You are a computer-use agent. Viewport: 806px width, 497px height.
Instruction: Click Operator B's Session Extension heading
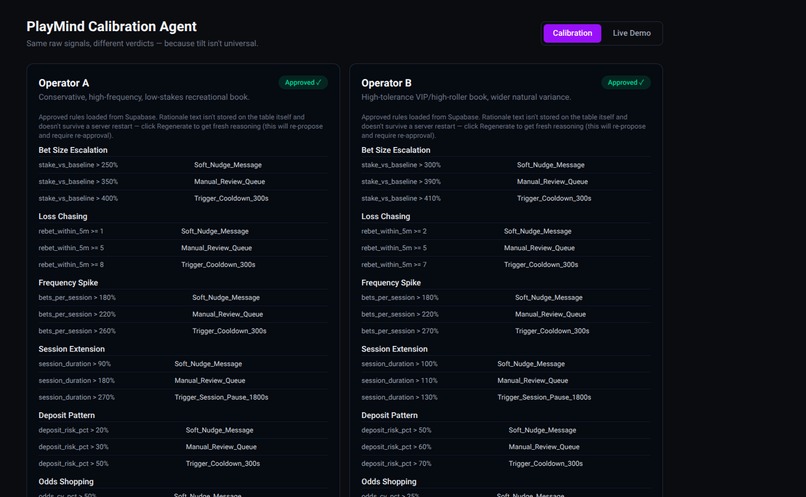pos(394,349)
